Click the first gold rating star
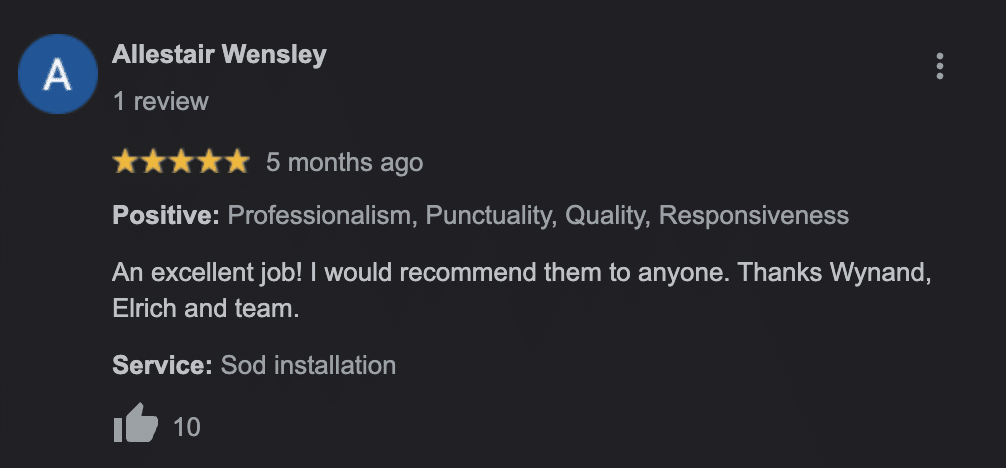1006x468 pixels. [x=125, y=162]
